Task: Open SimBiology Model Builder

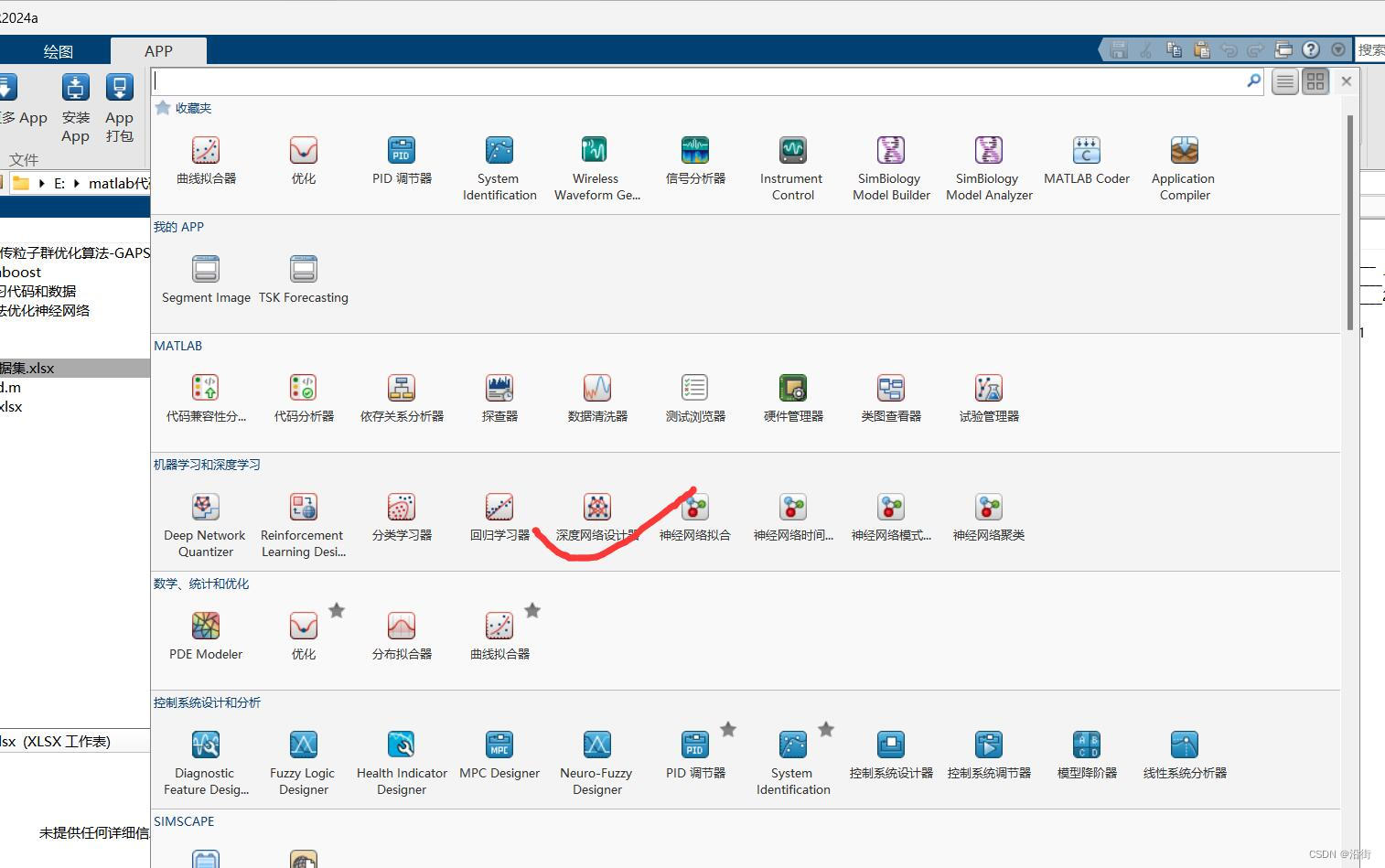Action: click(891, 169)
